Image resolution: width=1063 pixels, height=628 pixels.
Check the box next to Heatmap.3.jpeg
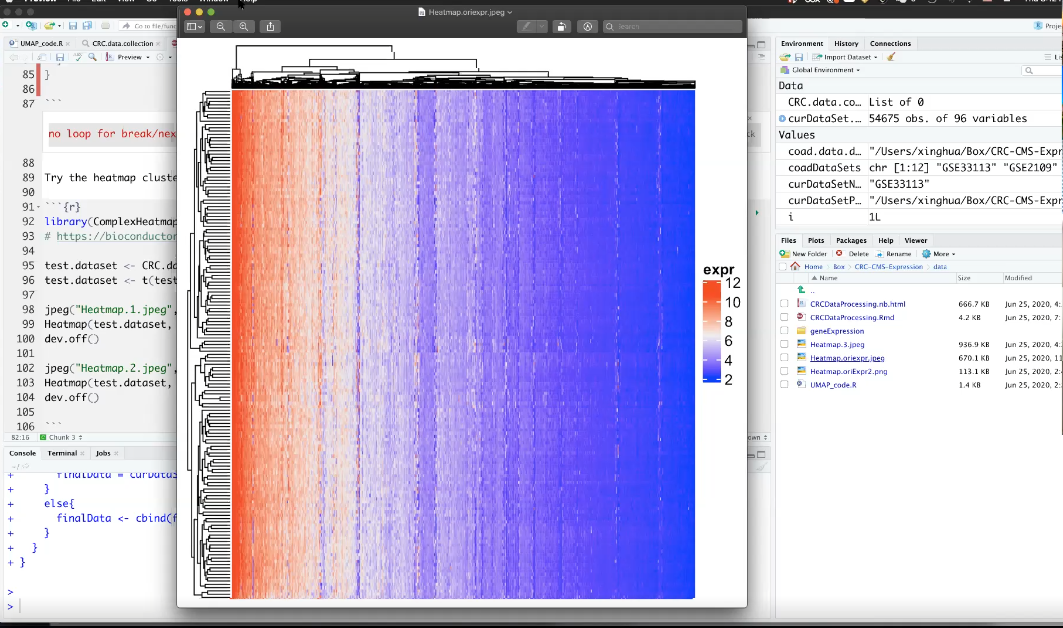tap(784, 344)
